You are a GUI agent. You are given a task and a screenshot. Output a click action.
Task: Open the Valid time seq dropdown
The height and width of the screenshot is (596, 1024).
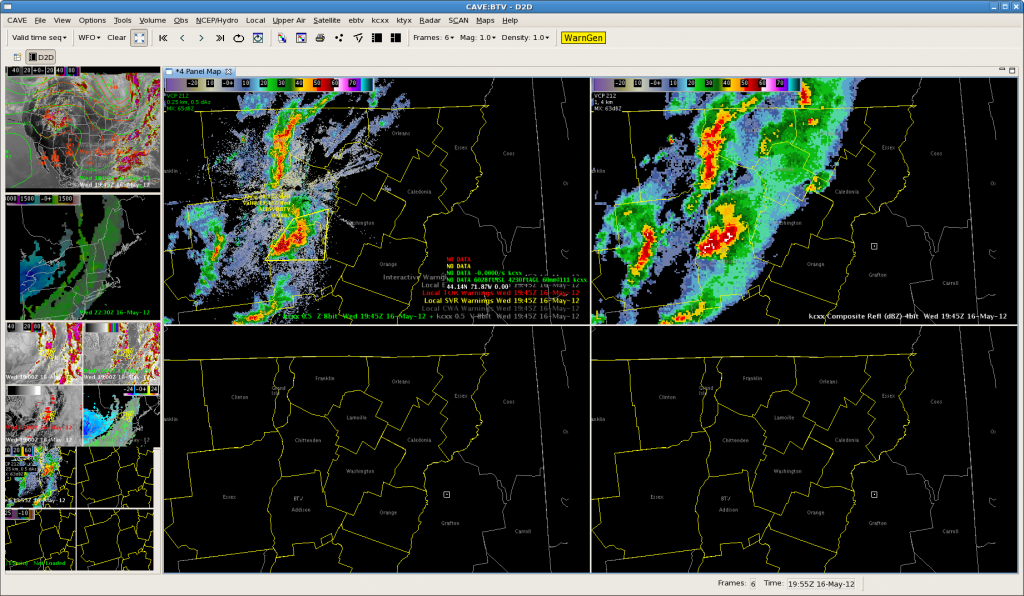[x=38, y=38]
